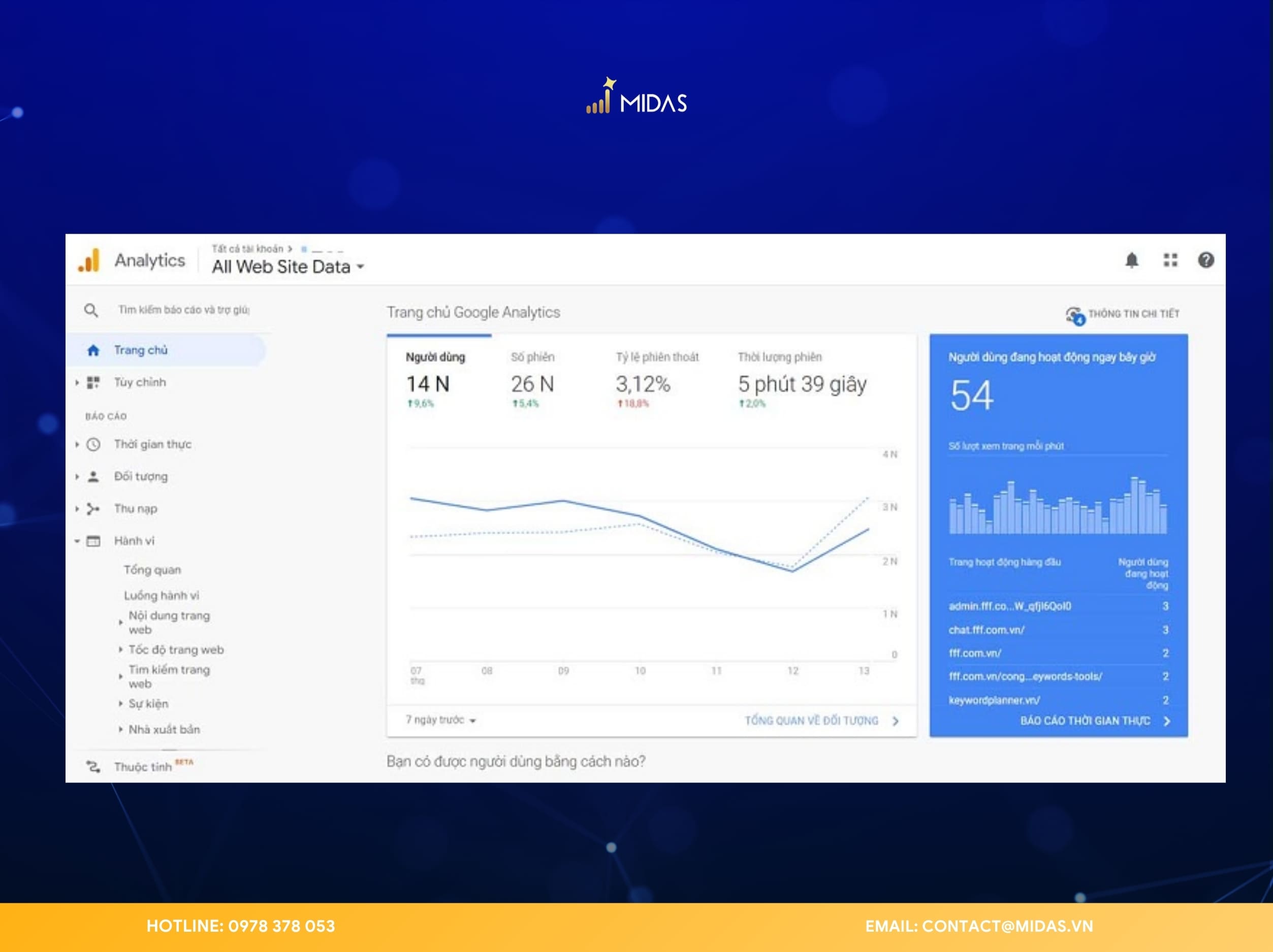Viewport: 1273px width, 952px height.
Task: Click the 3,12% bounce rate value
Action: pyautogui.click(x=643, y=384)
